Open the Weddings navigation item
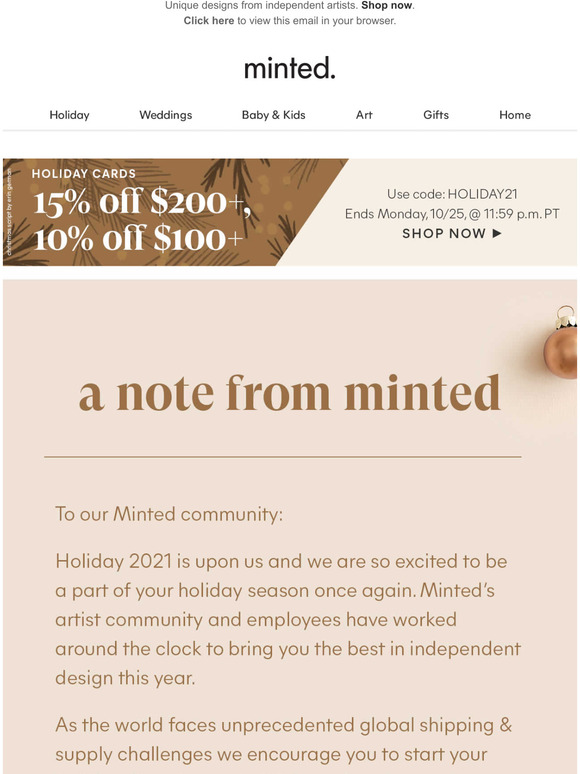Image resolution: width=580 pixels, height=774 pixels. click(165, 115)
